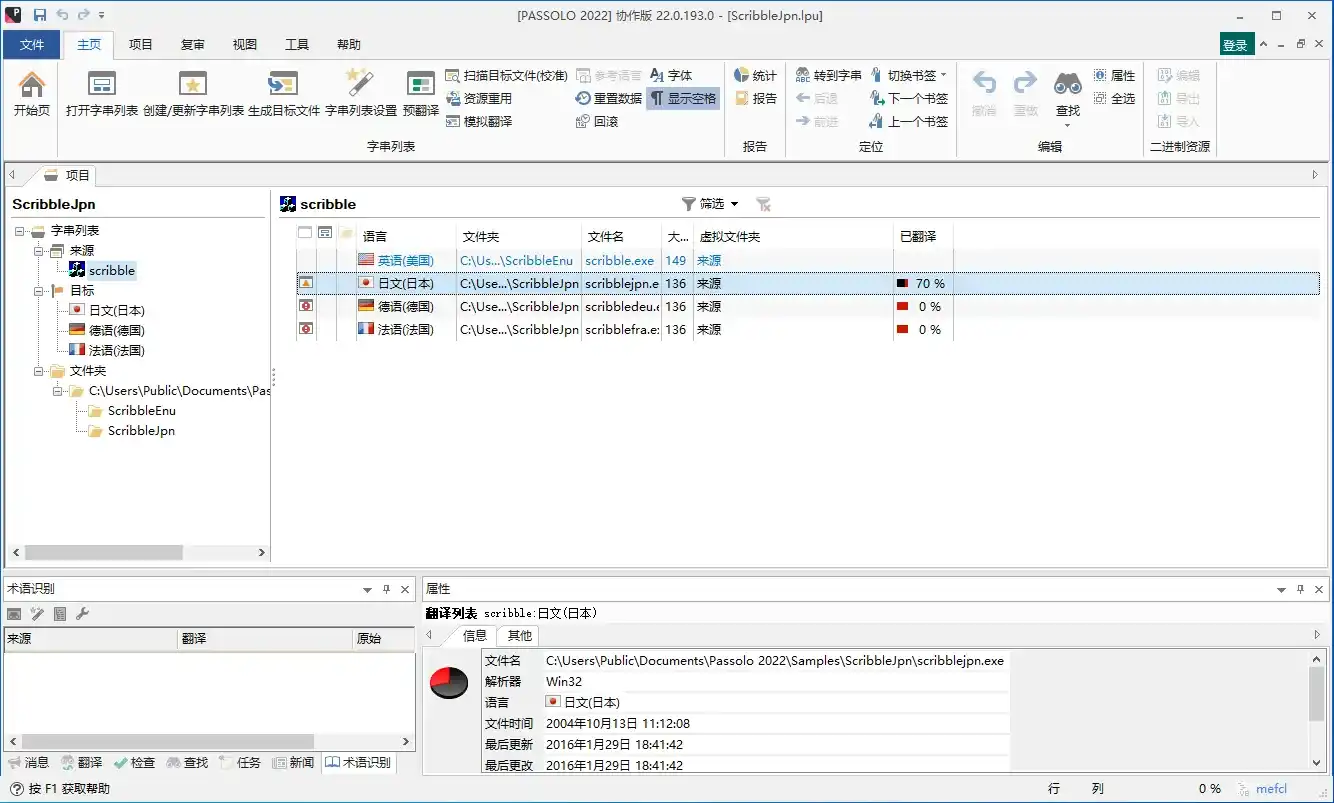Click the first toolbar icon in 术语识别 panel
Screen dimensions: 1334x803
[x=14, y=614]
